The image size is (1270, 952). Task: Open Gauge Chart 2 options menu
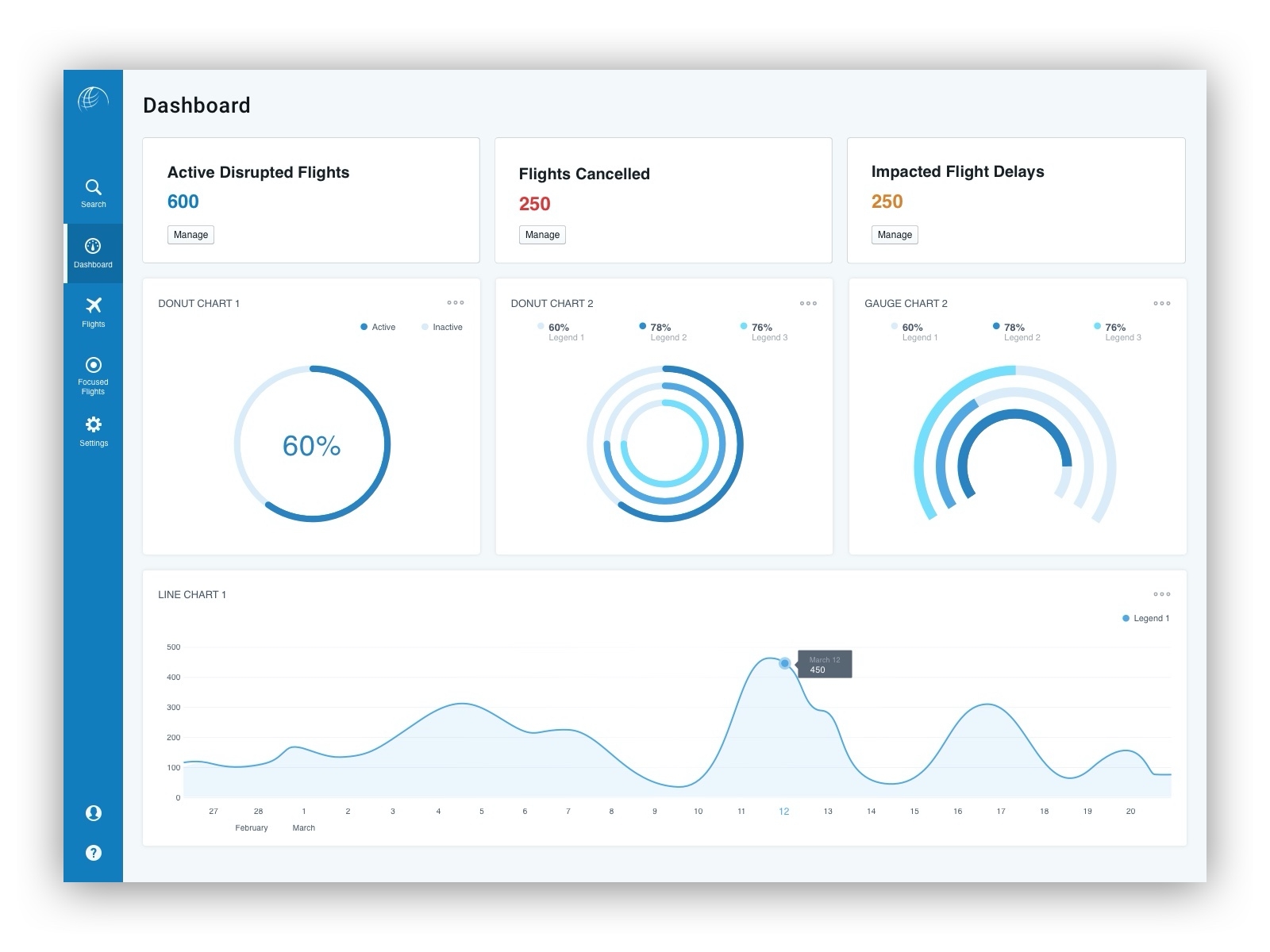[1162, 303]
